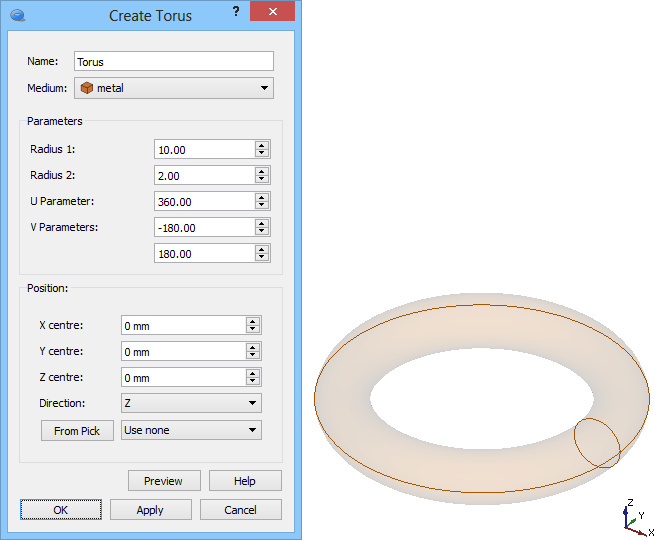
Task: Decrease Y centre with the down arrow
Action: pos(253,355)
